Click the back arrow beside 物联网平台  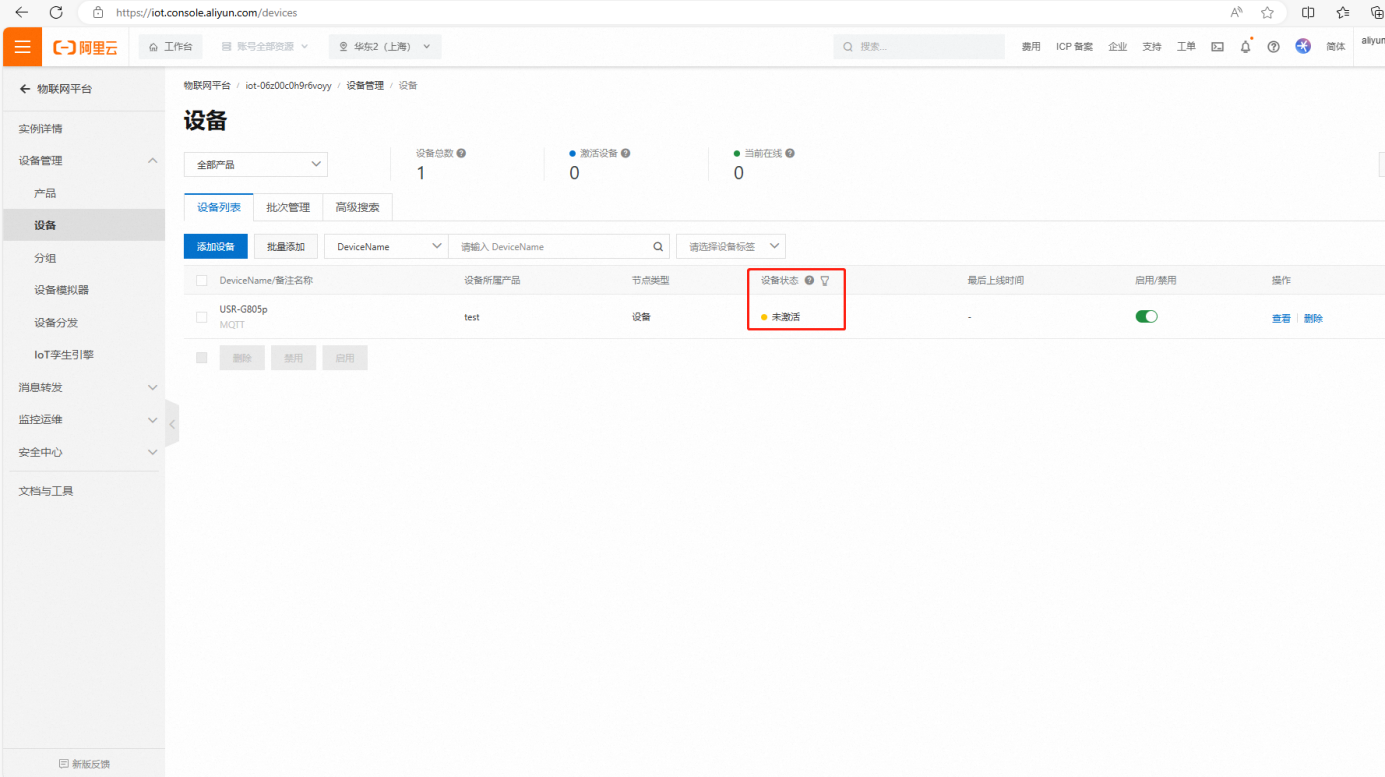(25, 89)
